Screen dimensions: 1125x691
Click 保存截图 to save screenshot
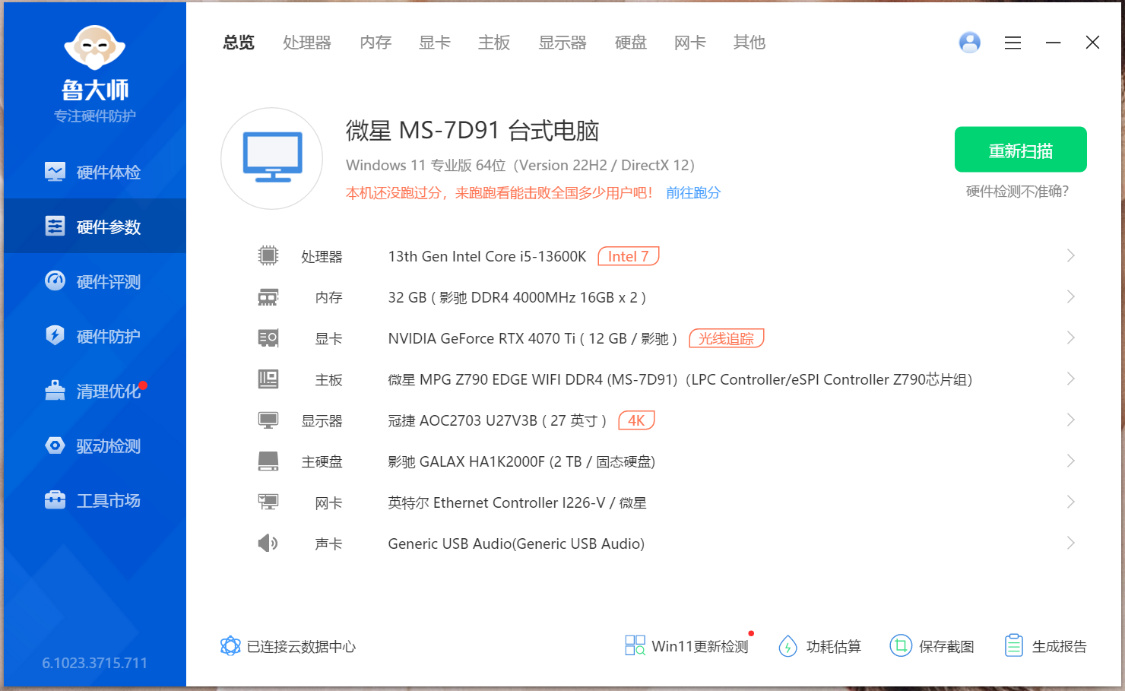tap(932, 647)
